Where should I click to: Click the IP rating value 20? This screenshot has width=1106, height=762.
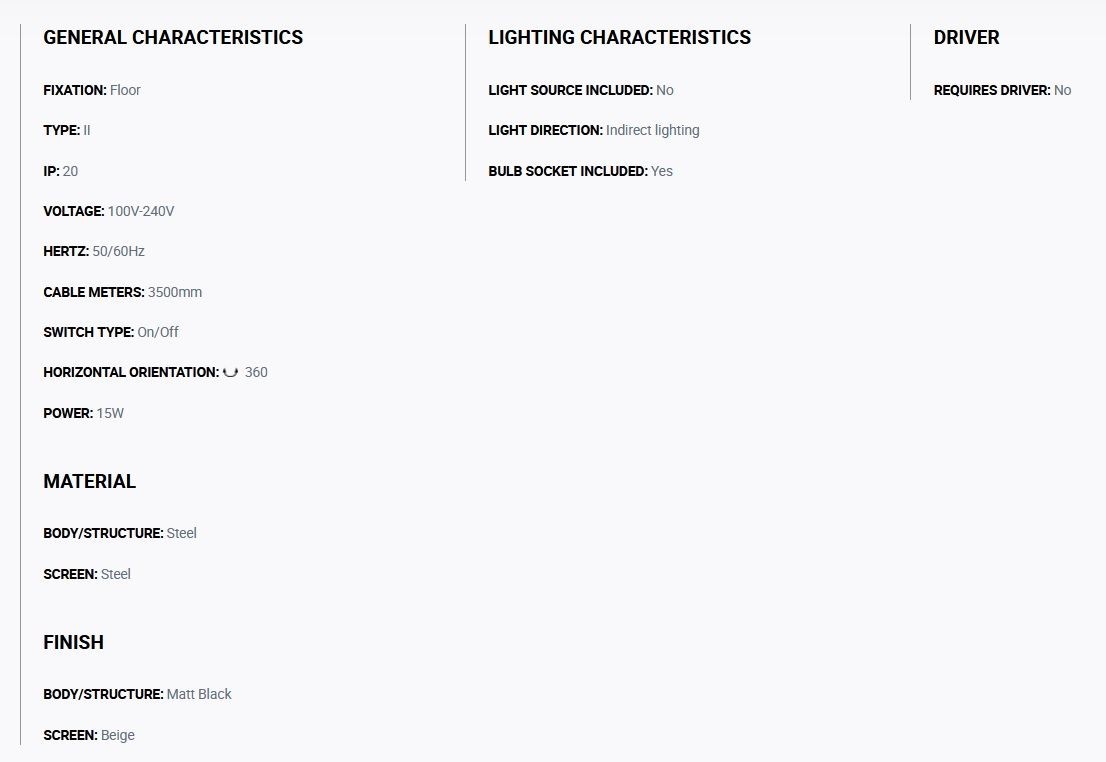click(x=70, y=171)
